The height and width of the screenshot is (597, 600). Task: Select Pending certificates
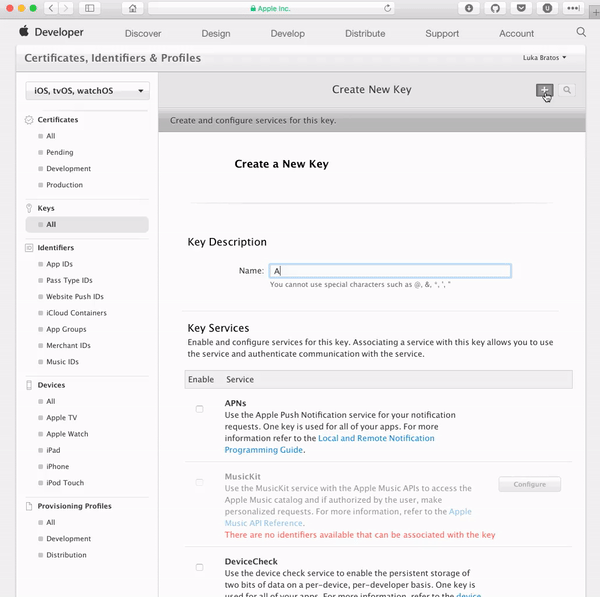pyautogui.click(x=60, y=152)
